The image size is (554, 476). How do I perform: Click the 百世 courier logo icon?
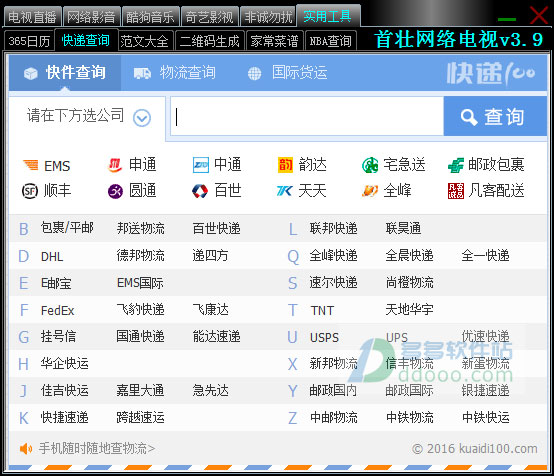tap(200, 191)
